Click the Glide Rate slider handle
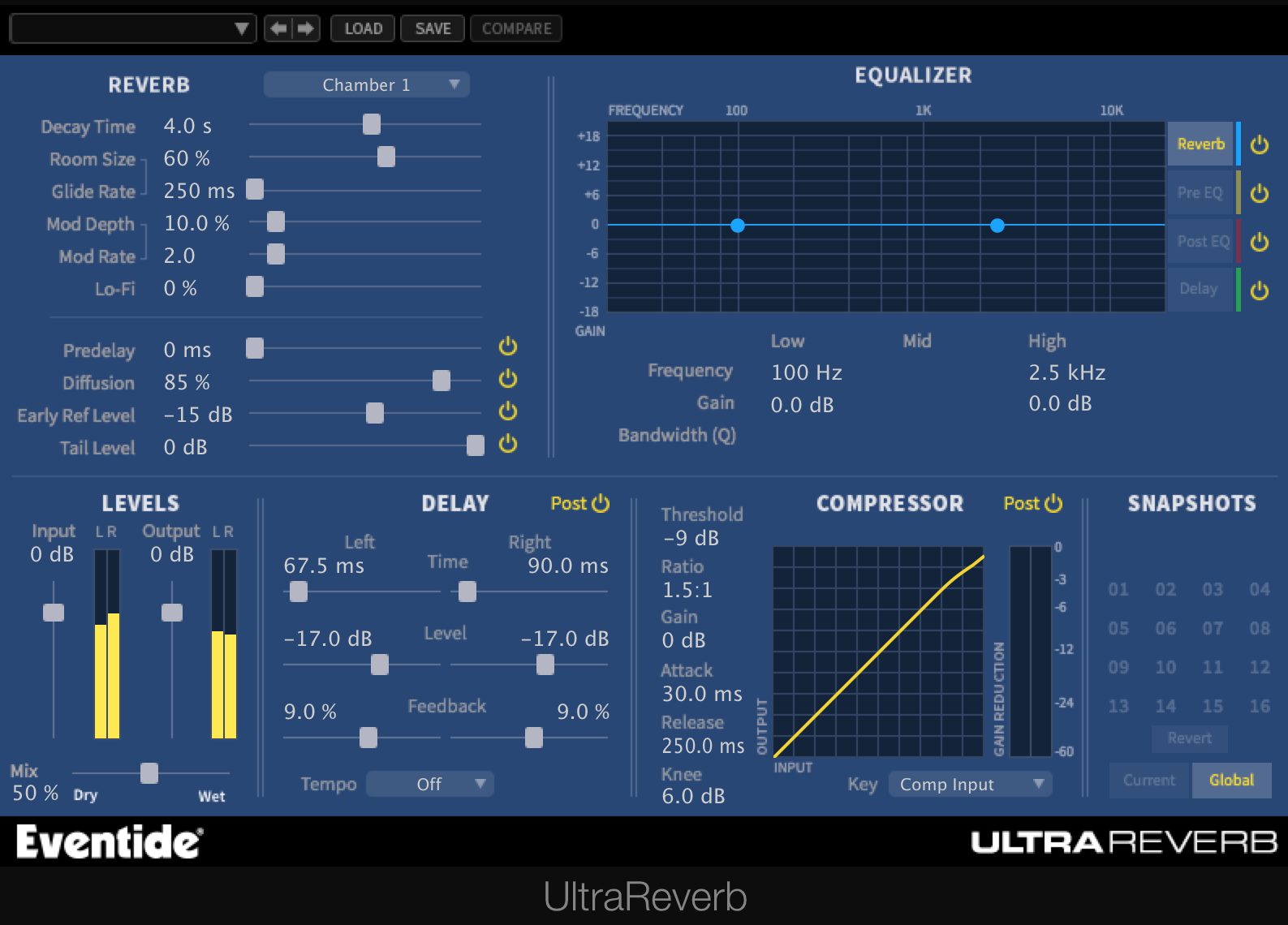 click(x=255, y=189)
